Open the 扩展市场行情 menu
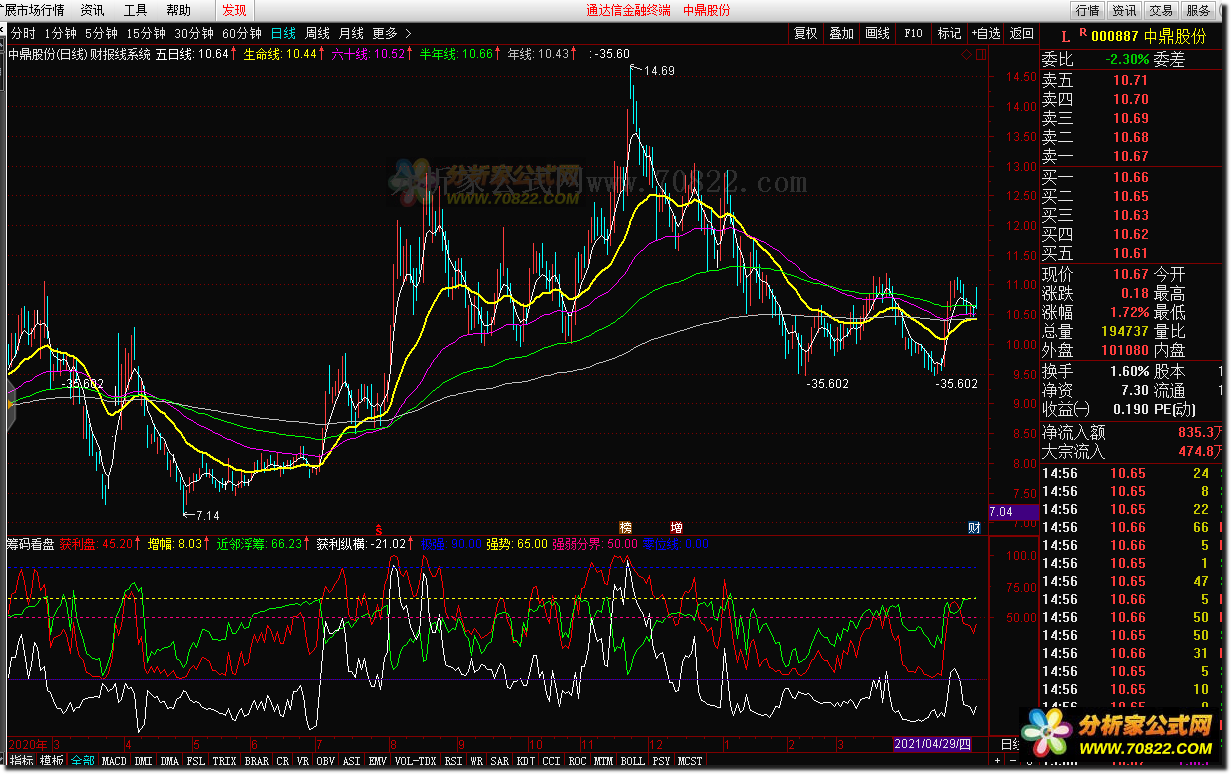 [x=34, y=10]
